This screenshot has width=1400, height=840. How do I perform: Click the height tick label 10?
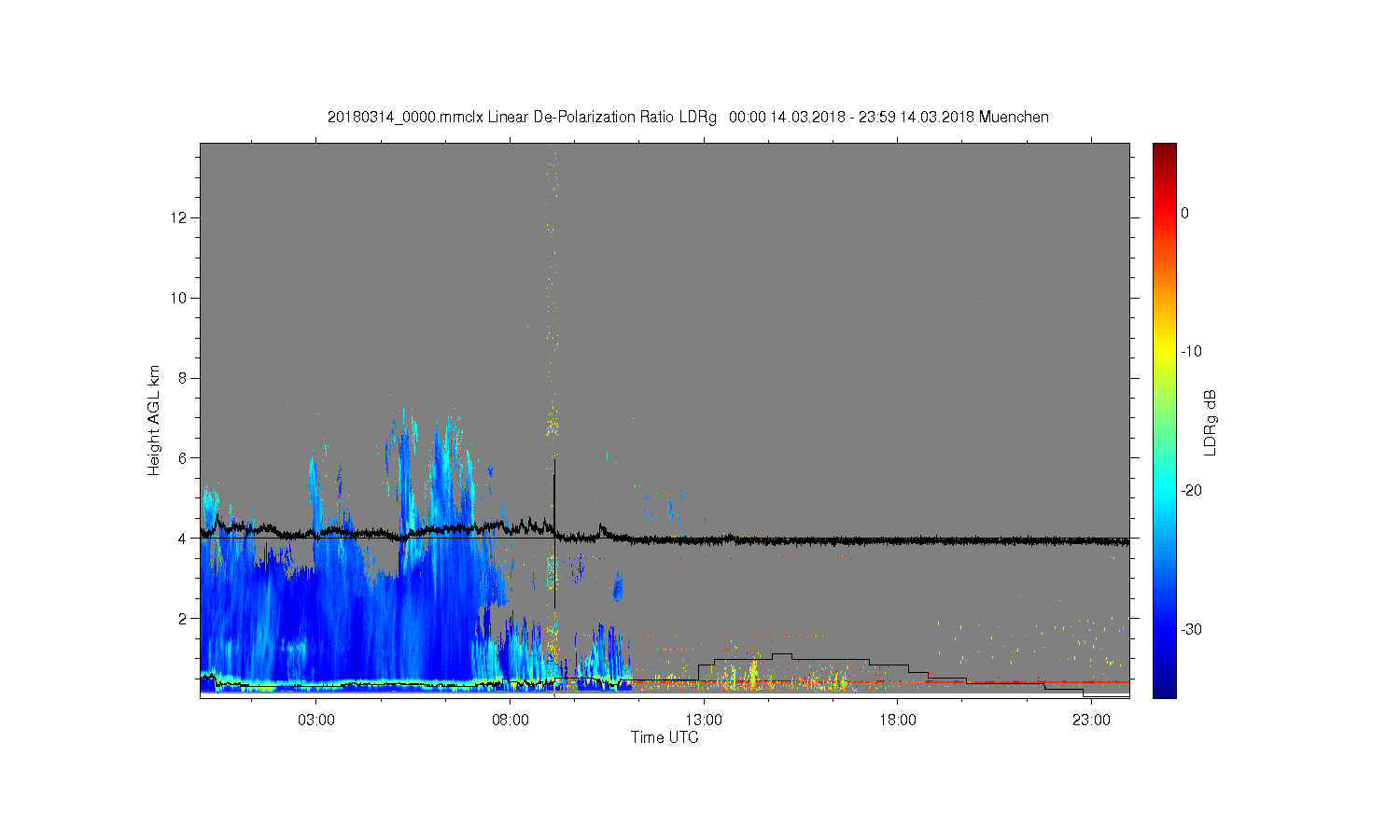(x=180, y=299)
